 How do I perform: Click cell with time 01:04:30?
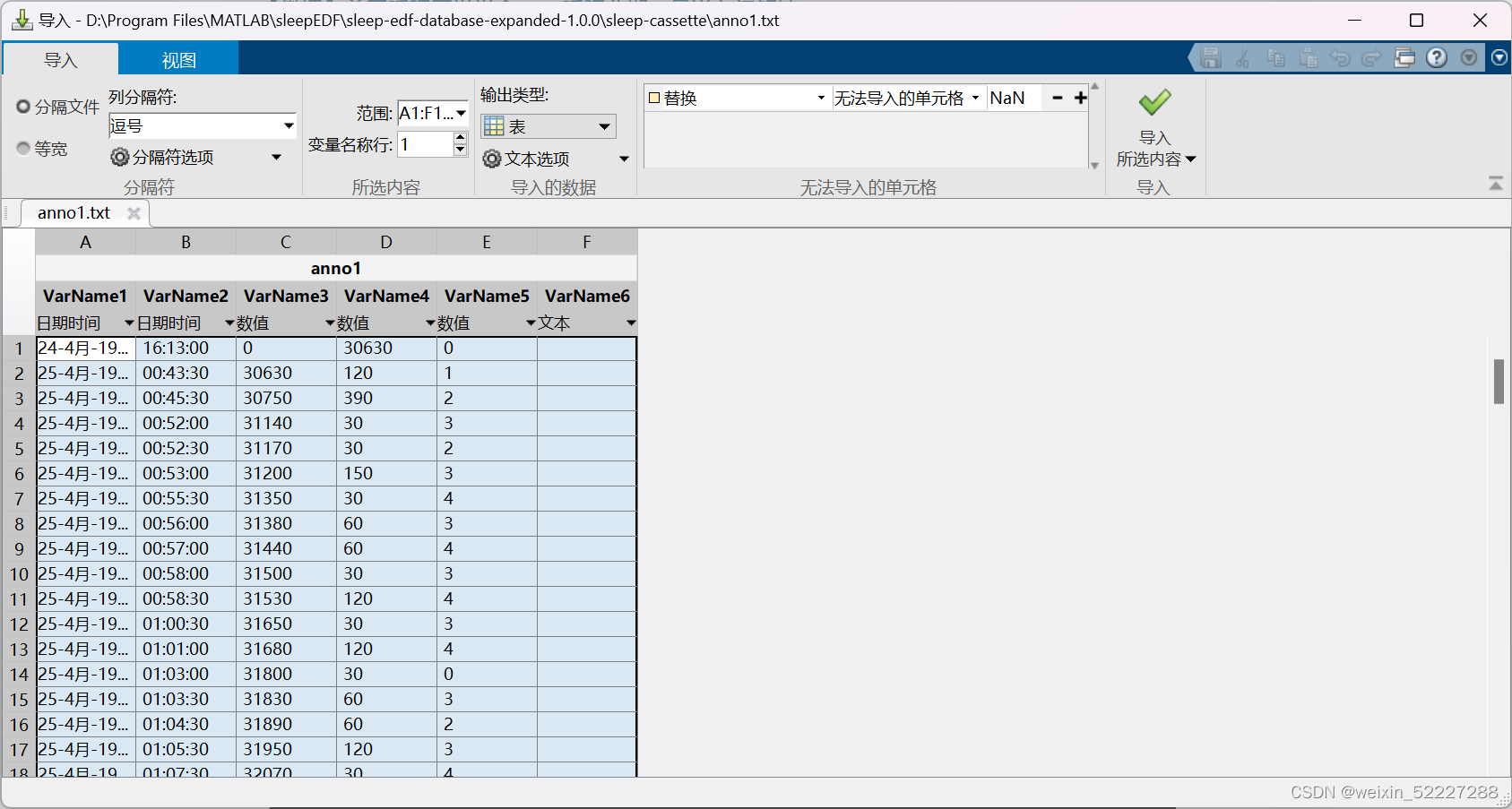tap(186, 724)
